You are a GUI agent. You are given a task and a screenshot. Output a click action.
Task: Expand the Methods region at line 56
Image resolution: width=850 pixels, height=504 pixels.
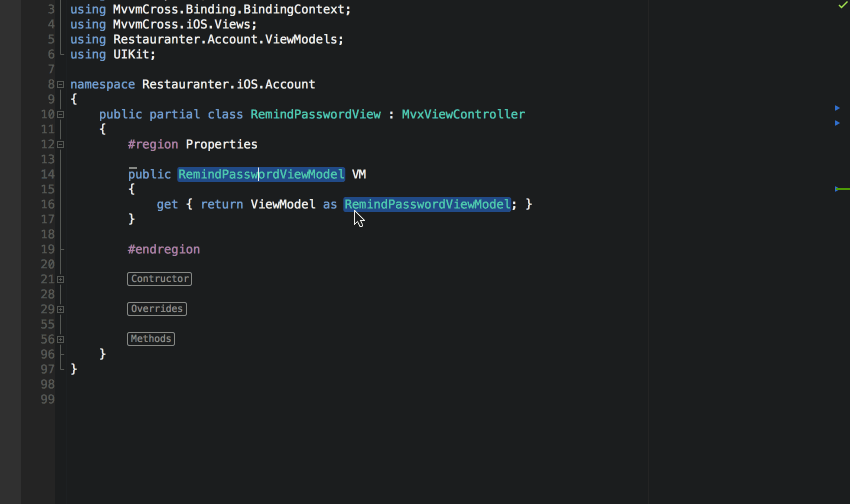61,339
